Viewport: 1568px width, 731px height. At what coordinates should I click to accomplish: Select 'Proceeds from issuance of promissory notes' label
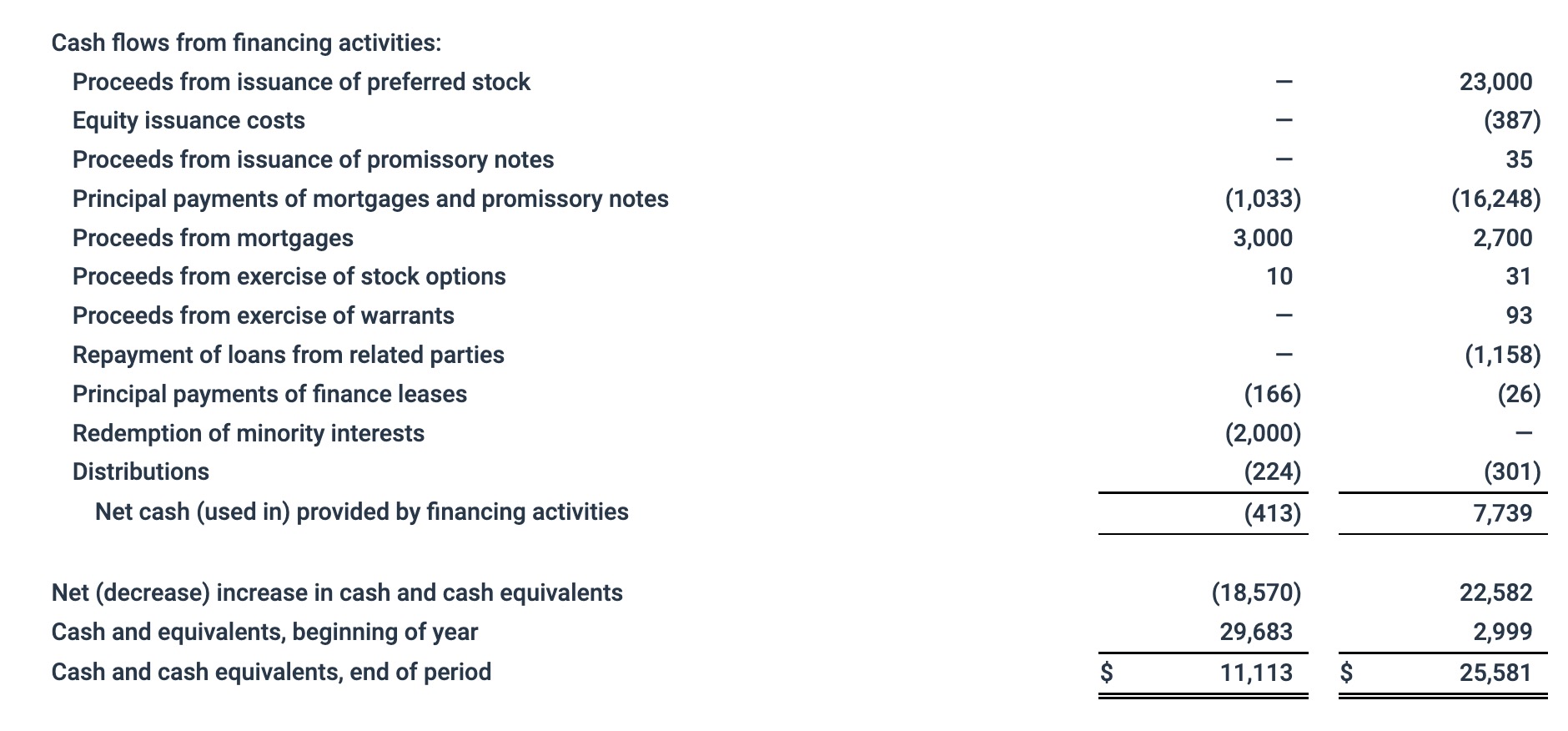point(313,159)
